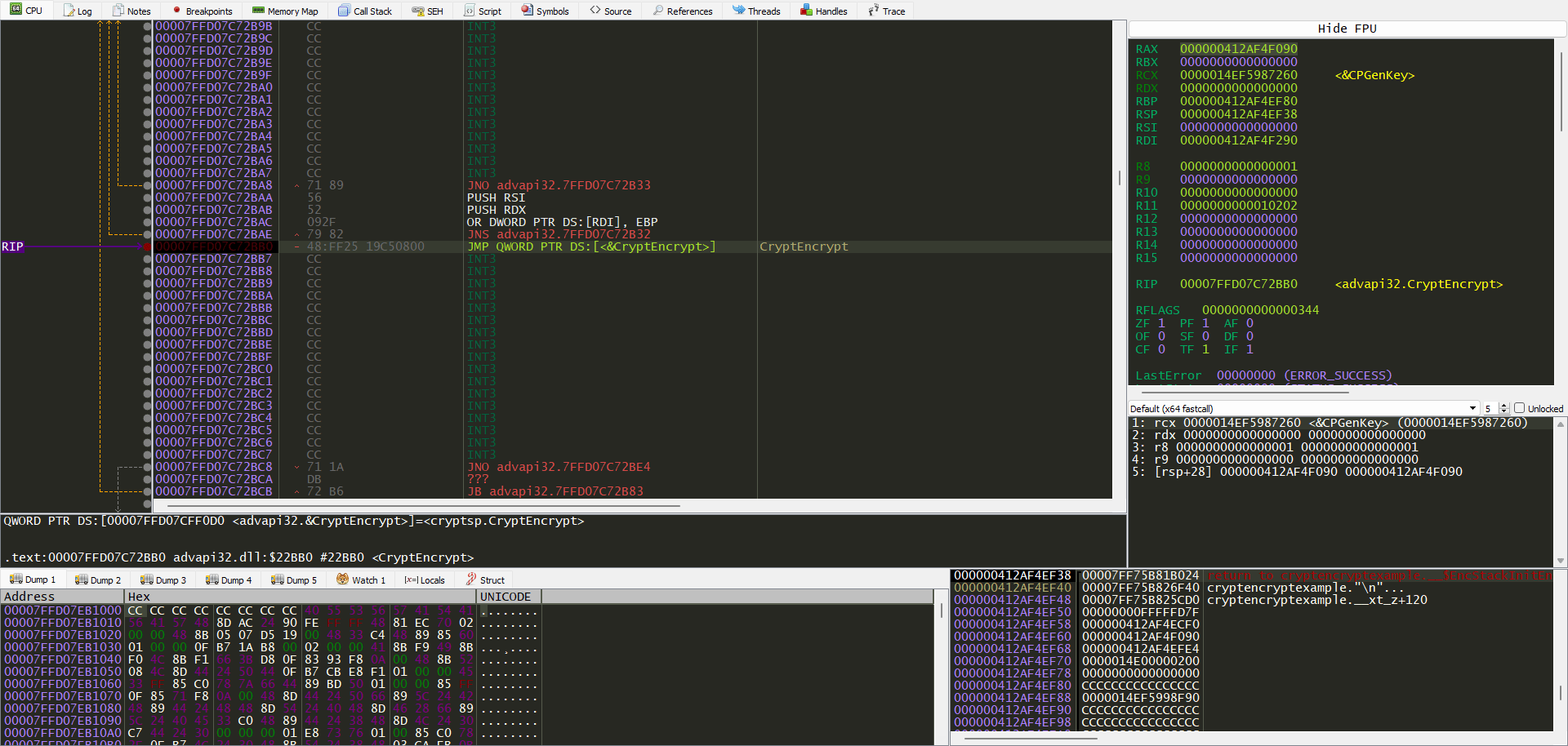Select the RIP register value
Viewport: 1568px width, 746px height.
pyautogui.click(x=1238, y=284)
